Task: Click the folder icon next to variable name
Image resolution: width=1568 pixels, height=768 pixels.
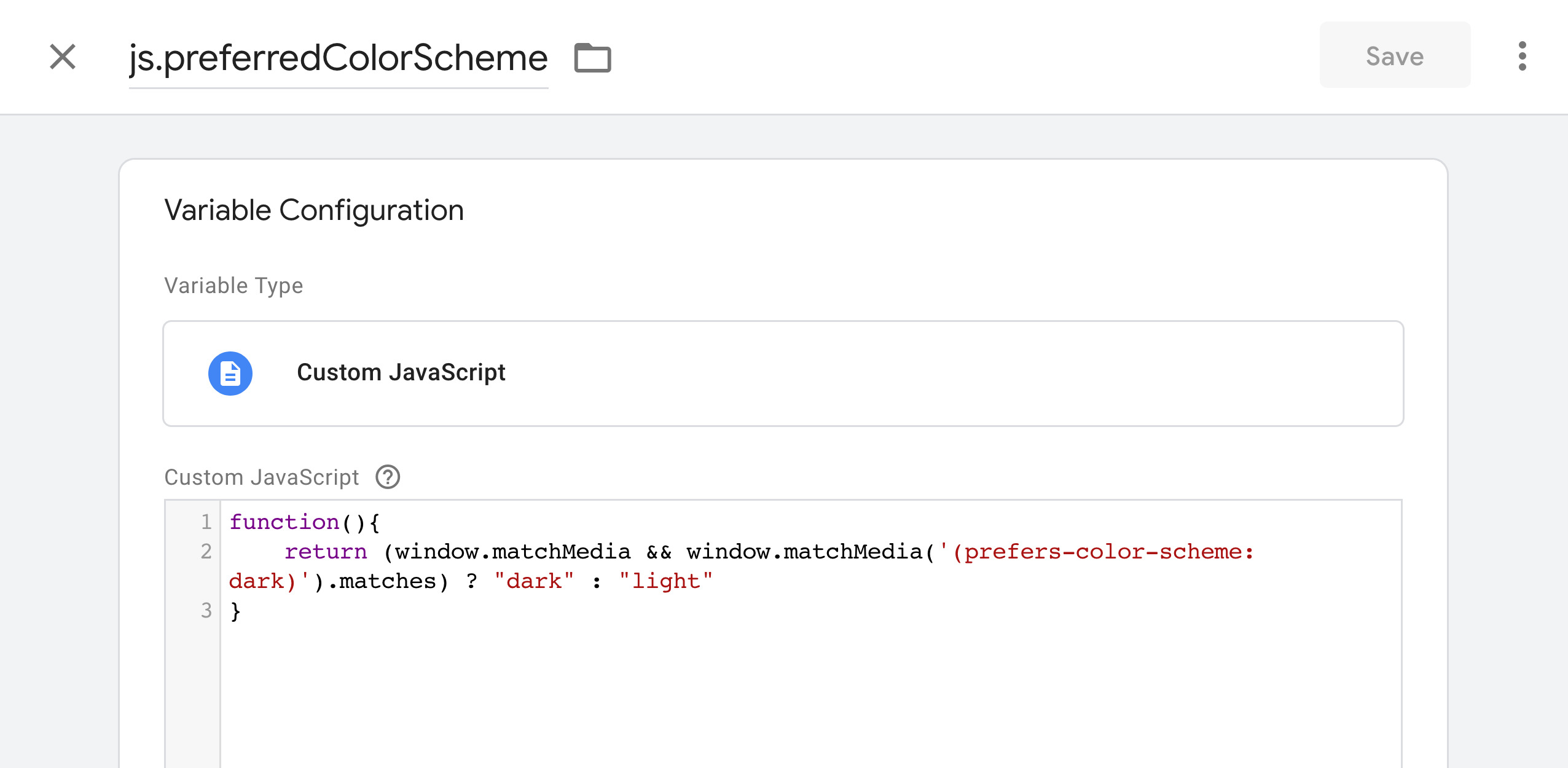Action: coord(592,58)
